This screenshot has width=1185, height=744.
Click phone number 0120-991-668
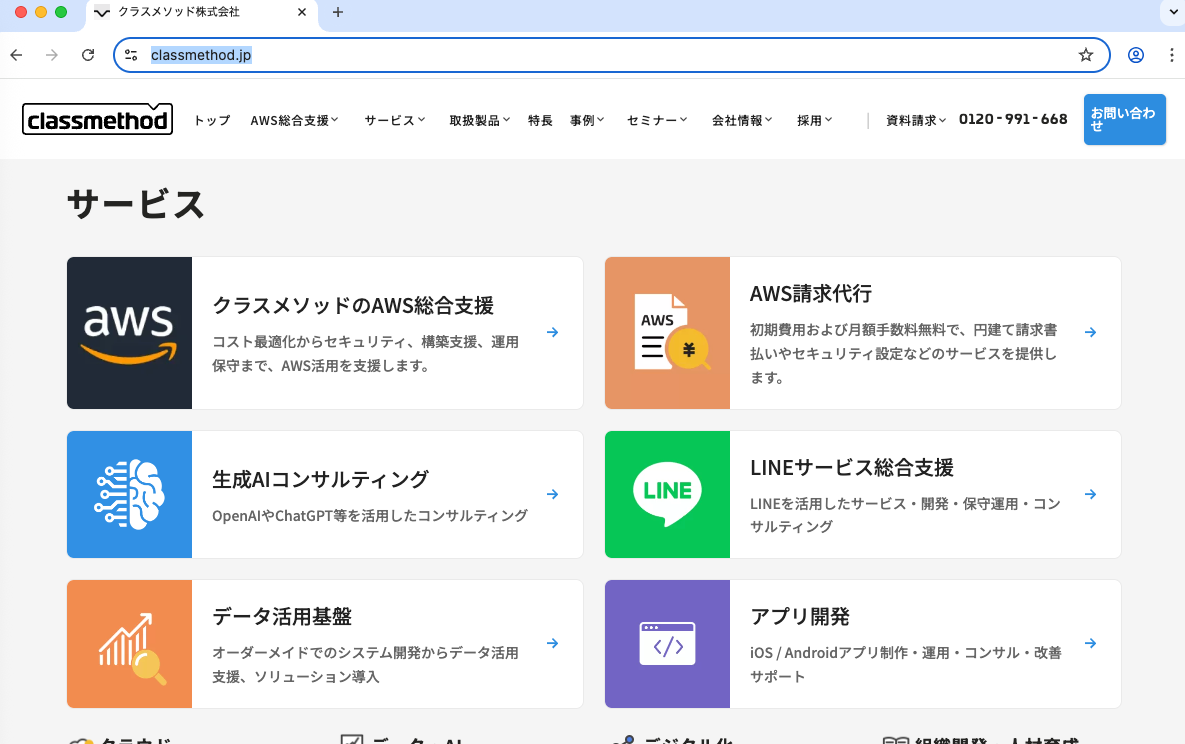[1013, 119]
